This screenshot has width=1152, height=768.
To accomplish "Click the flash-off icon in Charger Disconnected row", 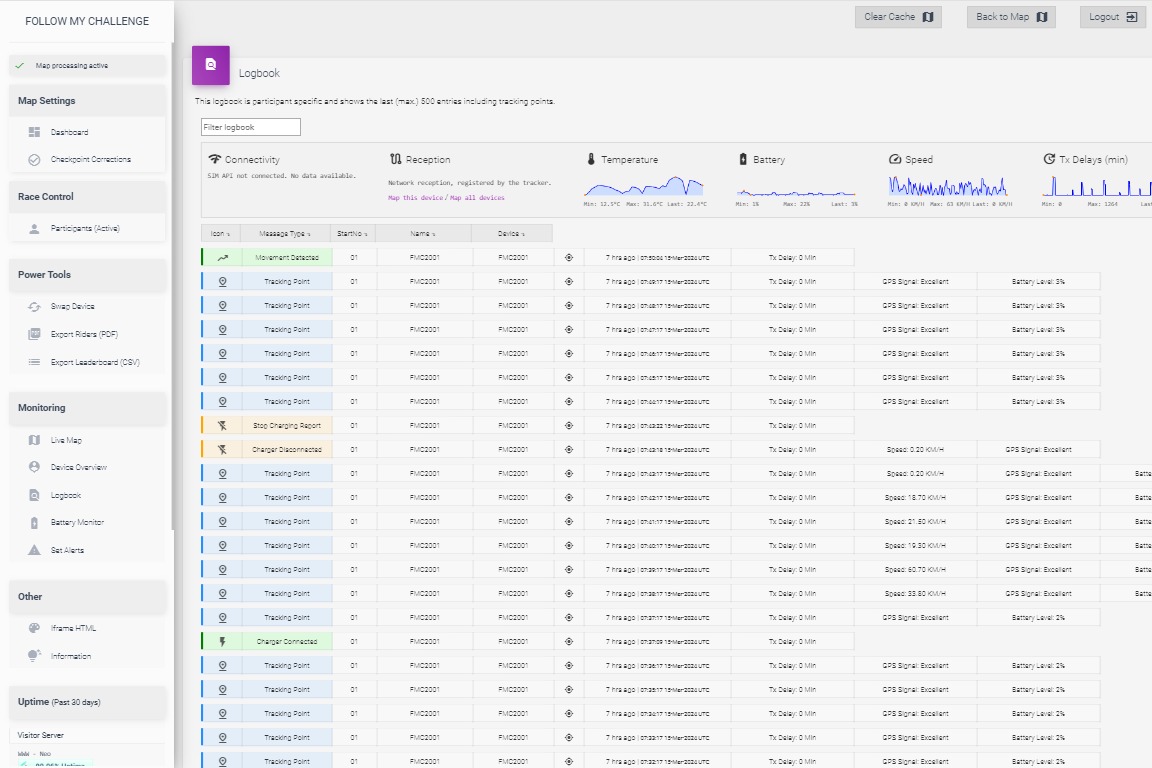I will click(x=223, y=450).
